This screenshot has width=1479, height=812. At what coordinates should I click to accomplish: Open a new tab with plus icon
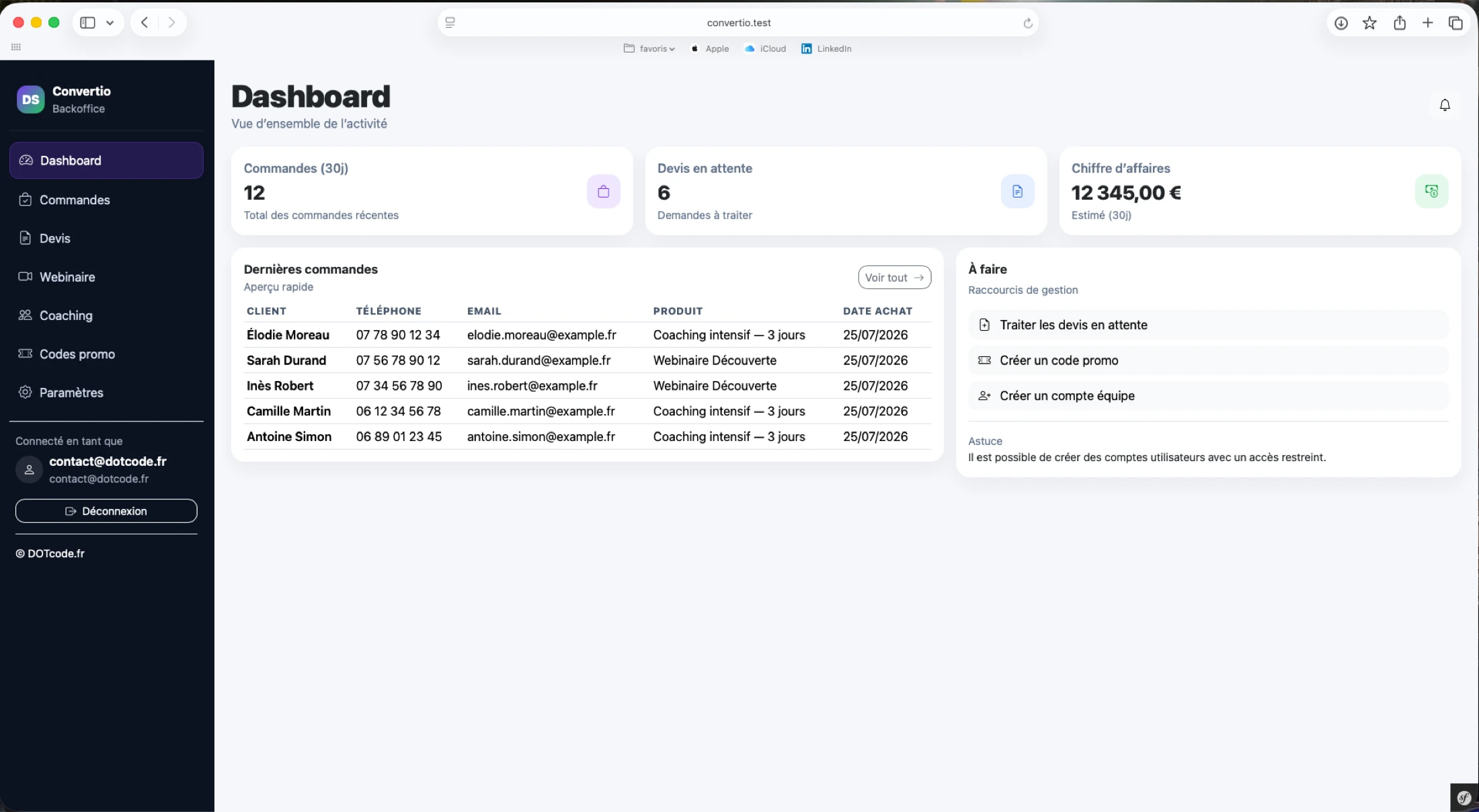(1427, 24)
